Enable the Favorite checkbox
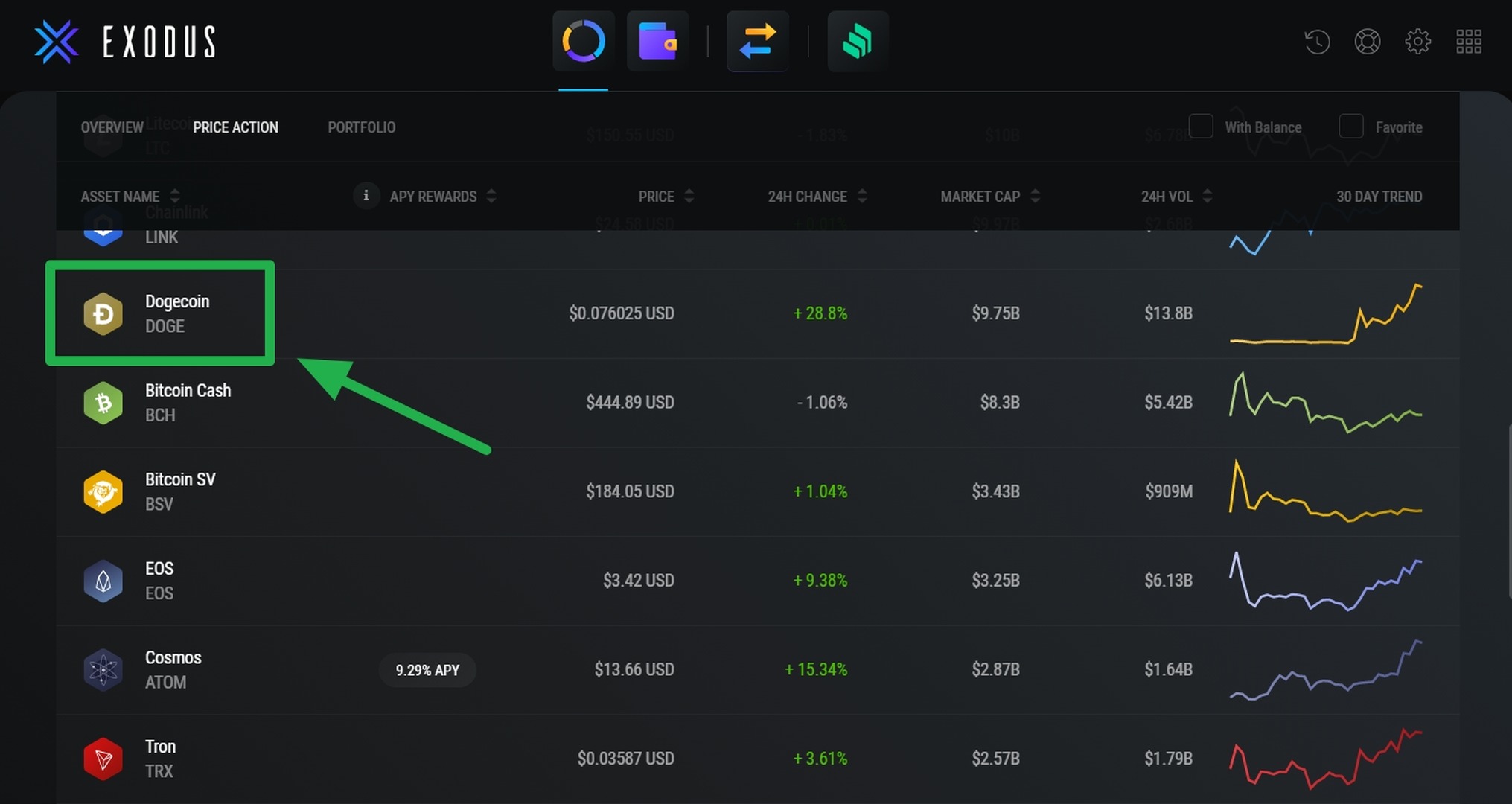The image size is (1512, 804). 1351,127
